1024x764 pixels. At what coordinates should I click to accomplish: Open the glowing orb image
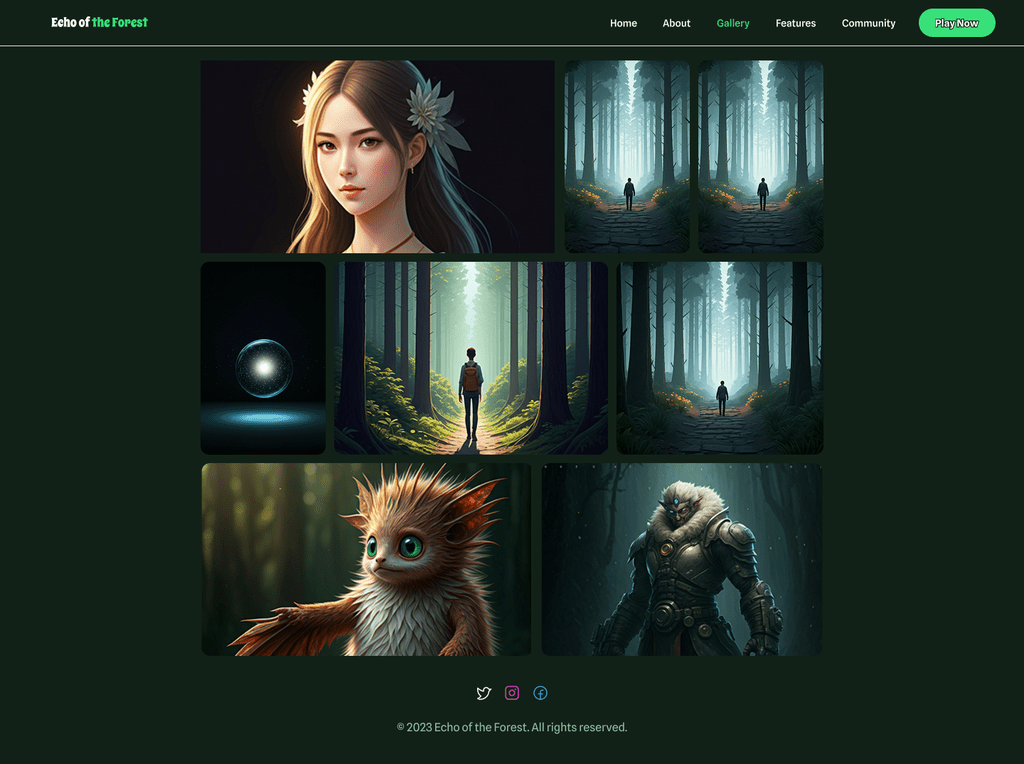tap(263, 358)
